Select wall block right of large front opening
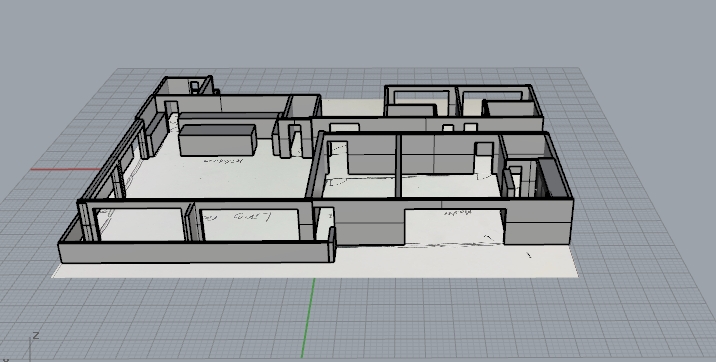716x362 pixels. click(538, 222)
